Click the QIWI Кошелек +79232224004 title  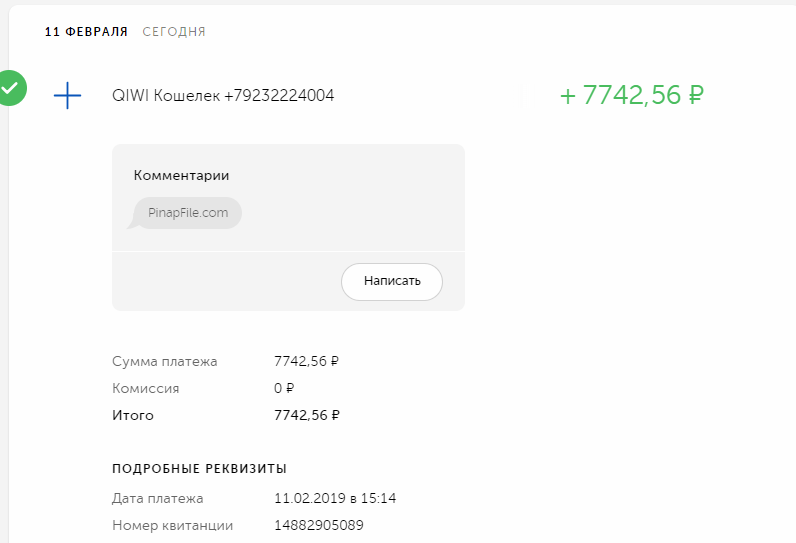click(223, 96)
